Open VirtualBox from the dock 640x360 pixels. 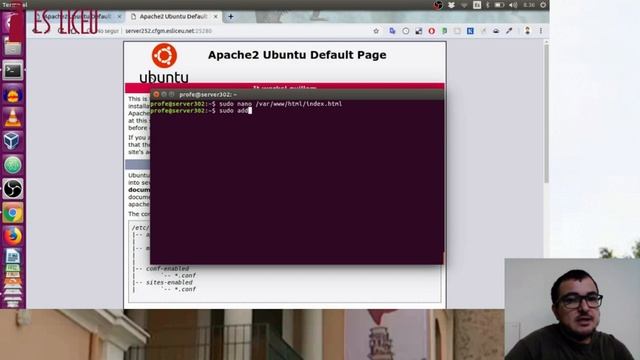click(12, 141)
